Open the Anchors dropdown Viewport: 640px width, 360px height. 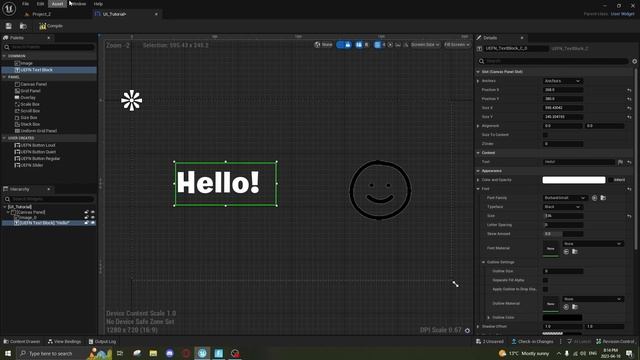(562, 81)
